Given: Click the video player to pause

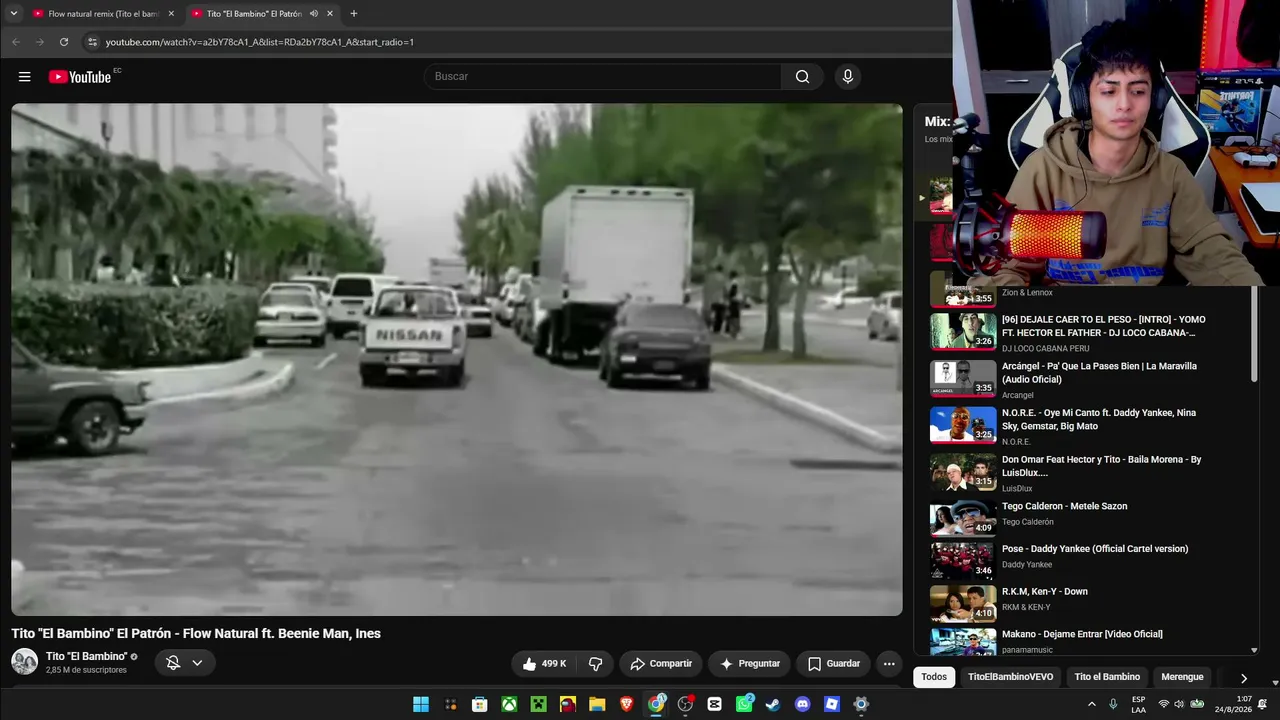Looking at the screenshot, I should pyautogui.click(x=457, y=360).
